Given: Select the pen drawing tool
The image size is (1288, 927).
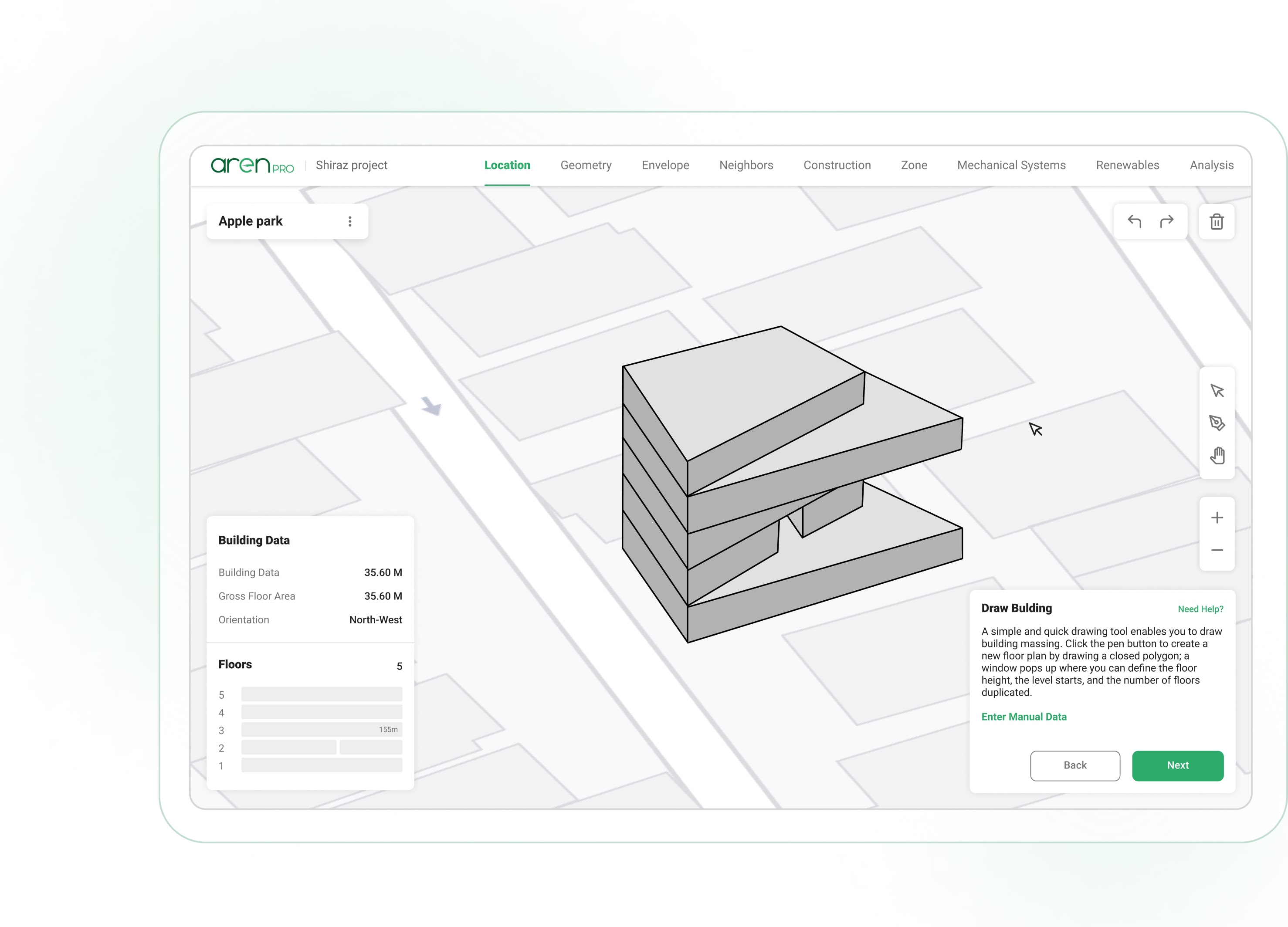Looking at the screenshot, I should [x=1217, y=423].
